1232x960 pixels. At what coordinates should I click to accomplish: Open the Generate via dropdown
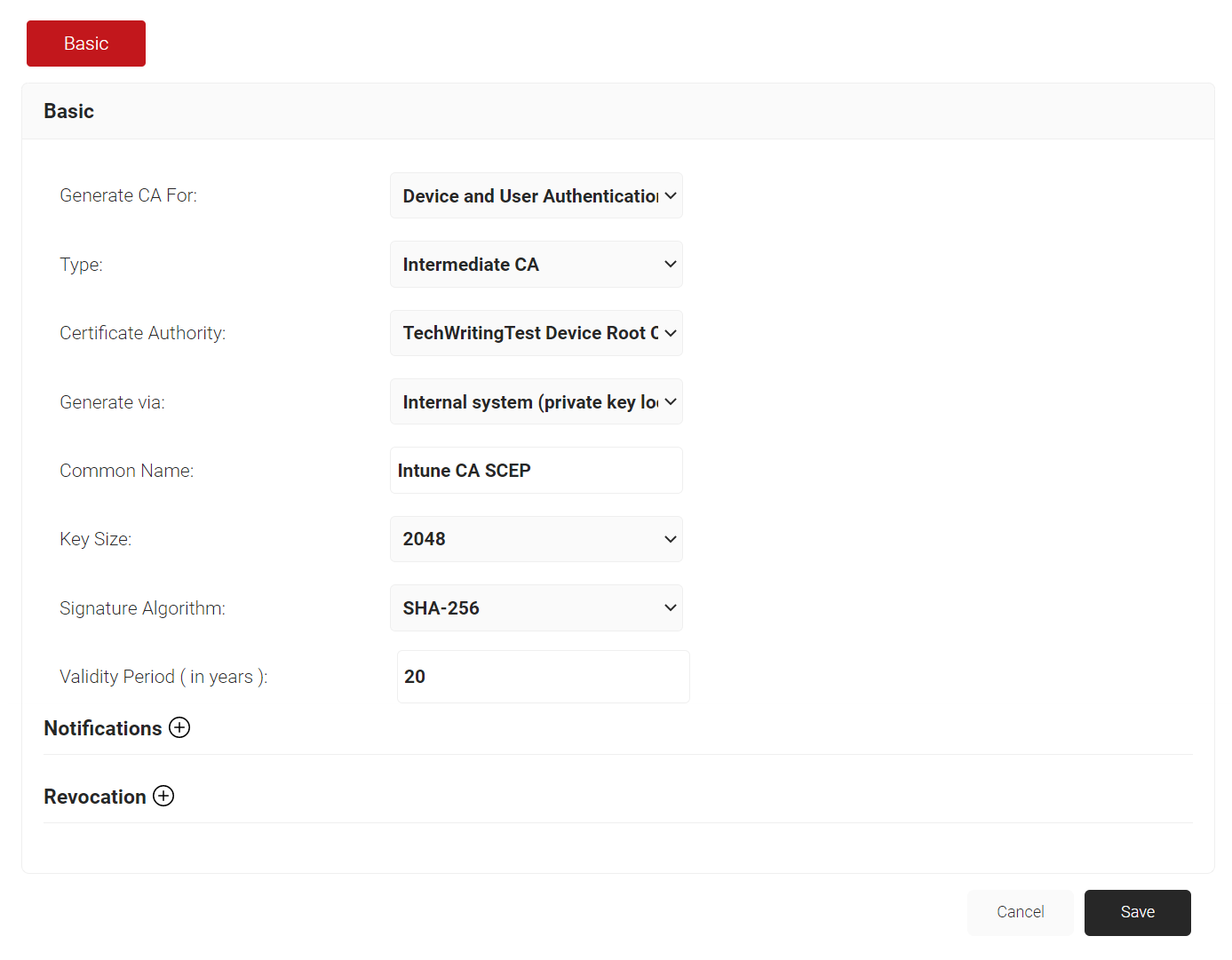coord(536,402)
